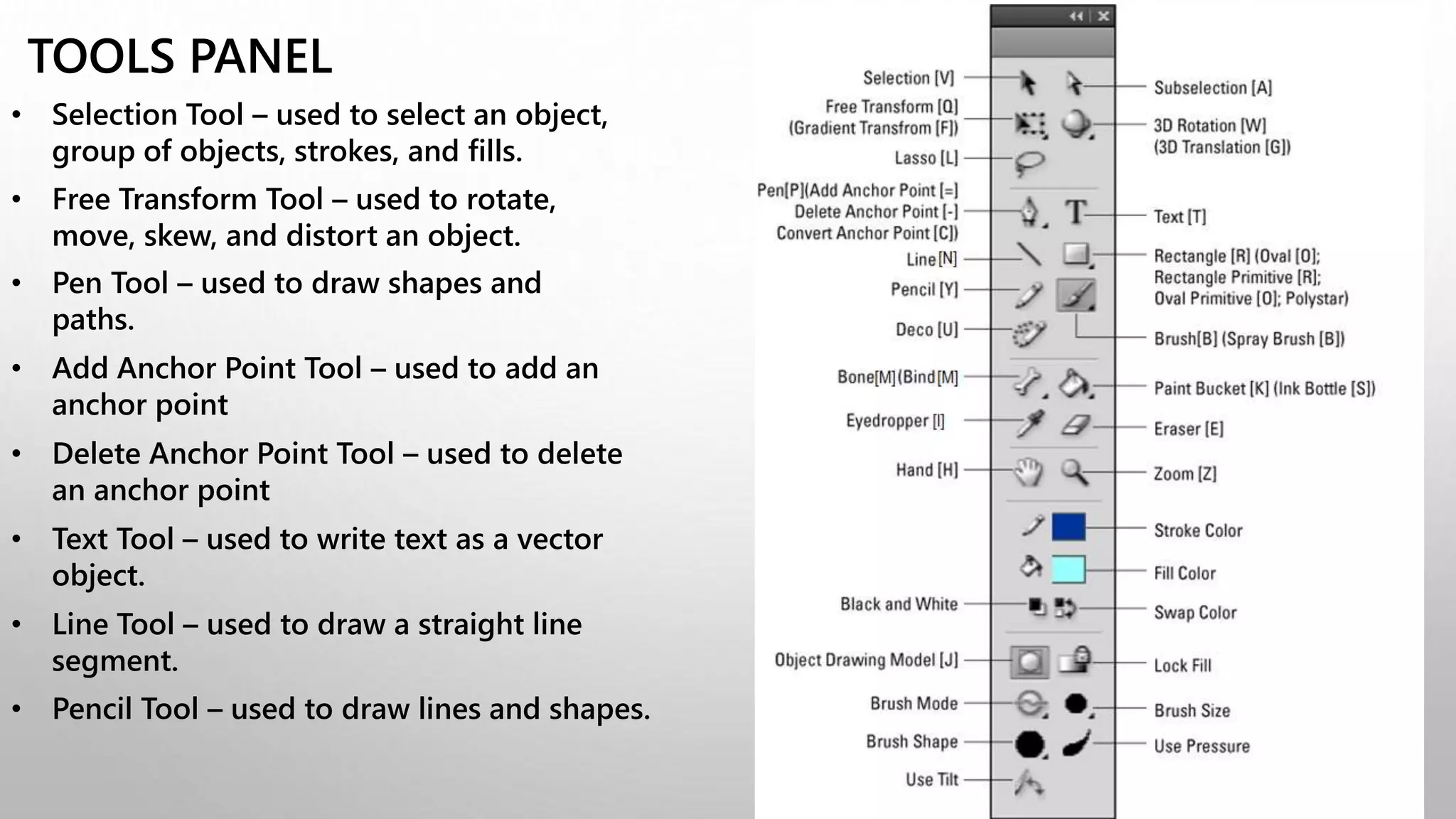Image resolution: width=1456 pixels, height=819 pixels.
Task: Choose the Pencil tool icon
Action: 1029,294
